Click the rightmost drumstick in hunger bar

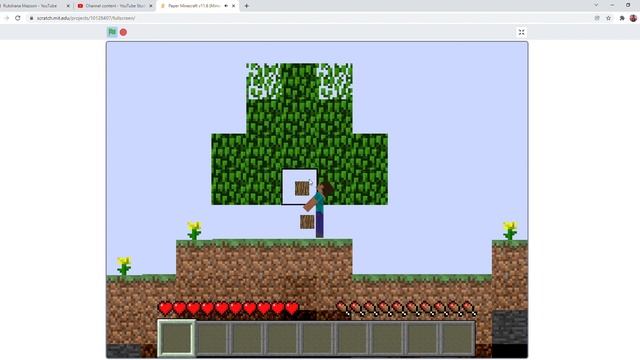click(x=469, y=309)
